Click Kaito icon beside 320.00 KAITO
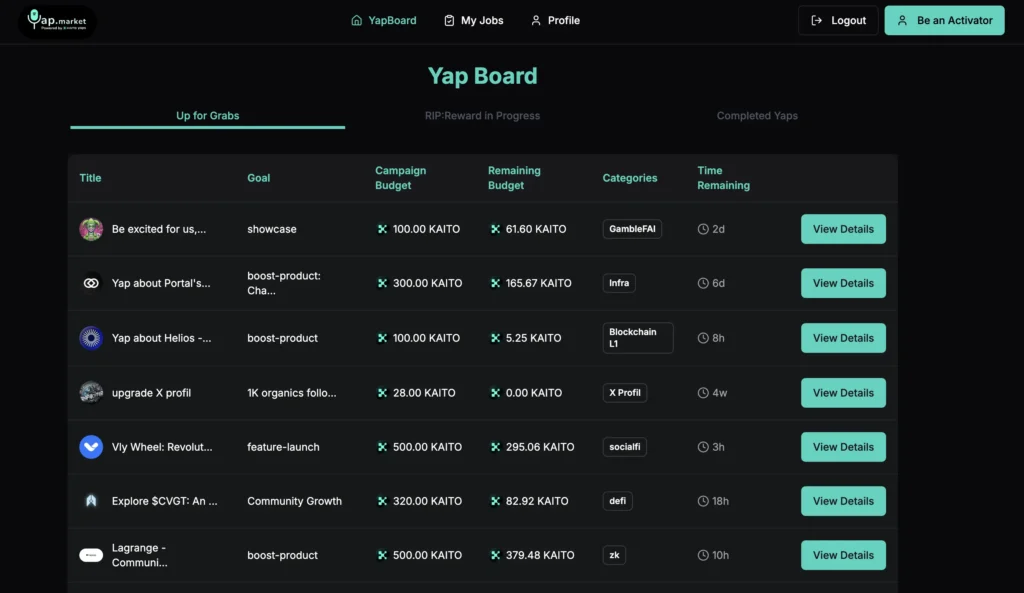The height and width of the screenshot is (593, 1024). tap(382, 501)
